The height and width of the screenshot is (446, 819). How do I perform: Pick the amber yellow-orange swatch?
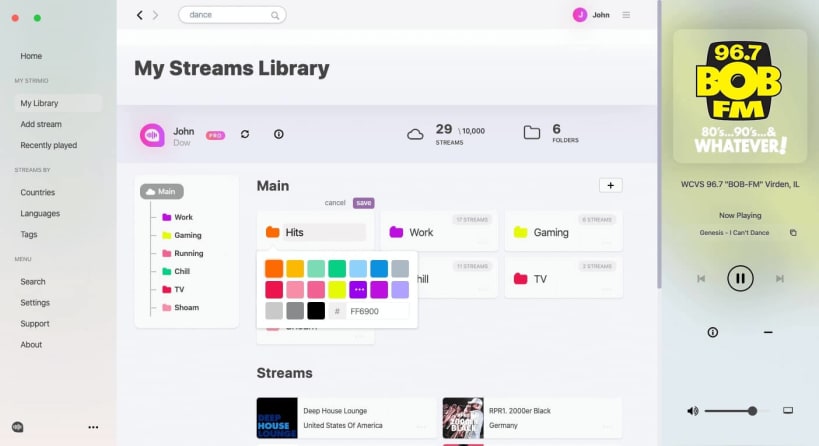point(295,268)
